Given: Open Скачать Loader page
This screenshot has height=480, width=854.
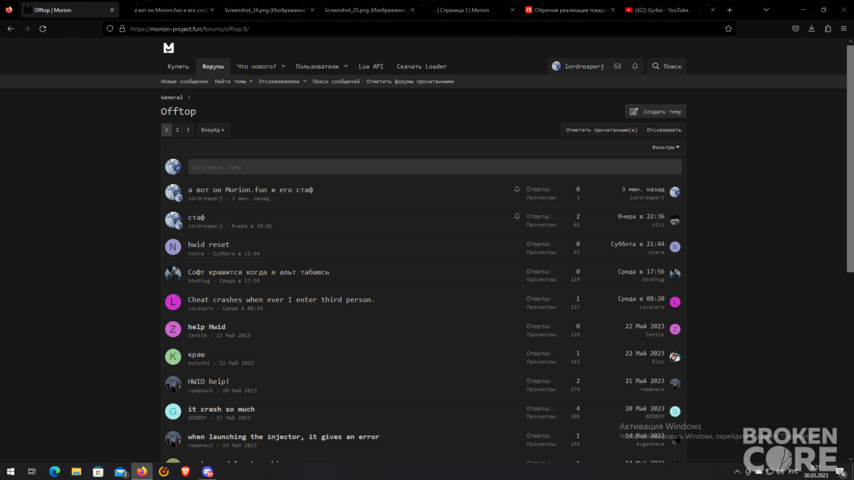Looking at the screenshot, I should click(x=422, y=66).
